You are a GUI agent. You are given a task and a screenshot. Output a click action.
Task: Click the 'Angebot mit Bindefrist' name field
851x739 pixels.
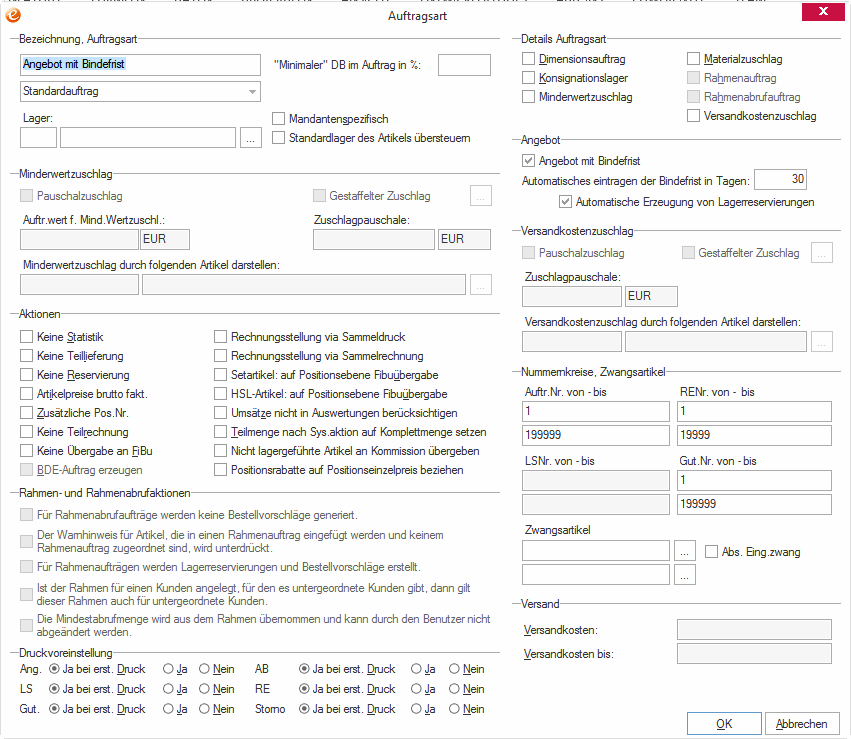point(140,65)
